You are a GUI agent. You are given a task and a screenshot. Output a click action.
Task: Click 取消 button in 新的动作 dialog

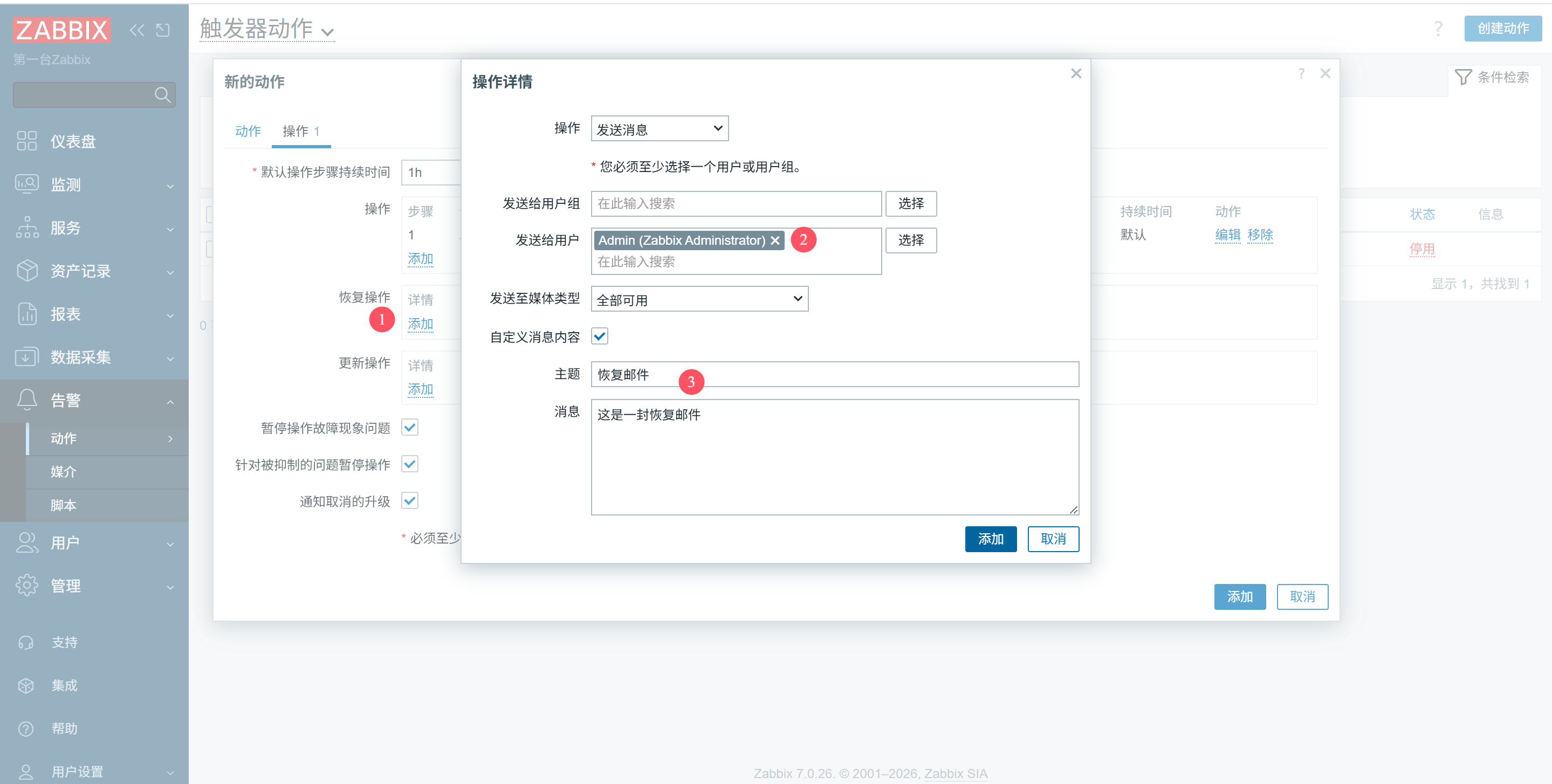pyautogui.click(x=1302, y=596)
